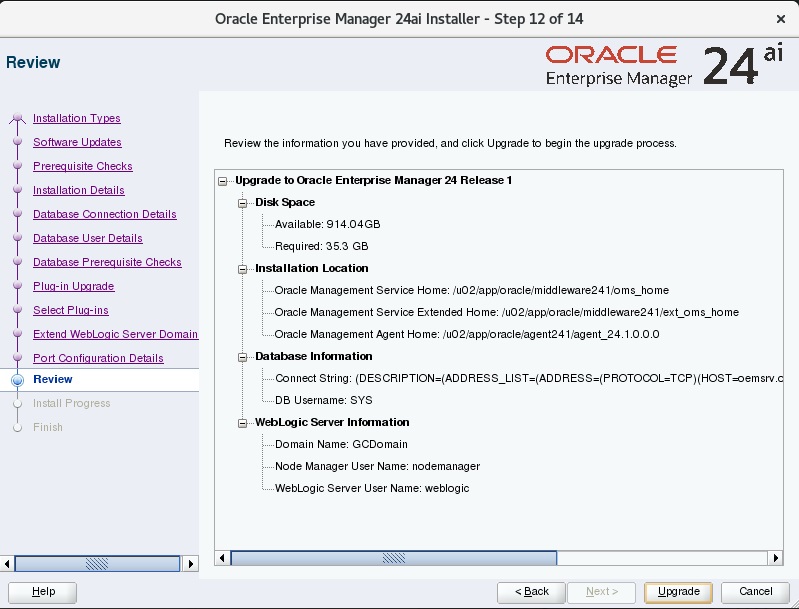Click the Upgrade button
Screen dimensions: 799x609
tap(678, 592)
